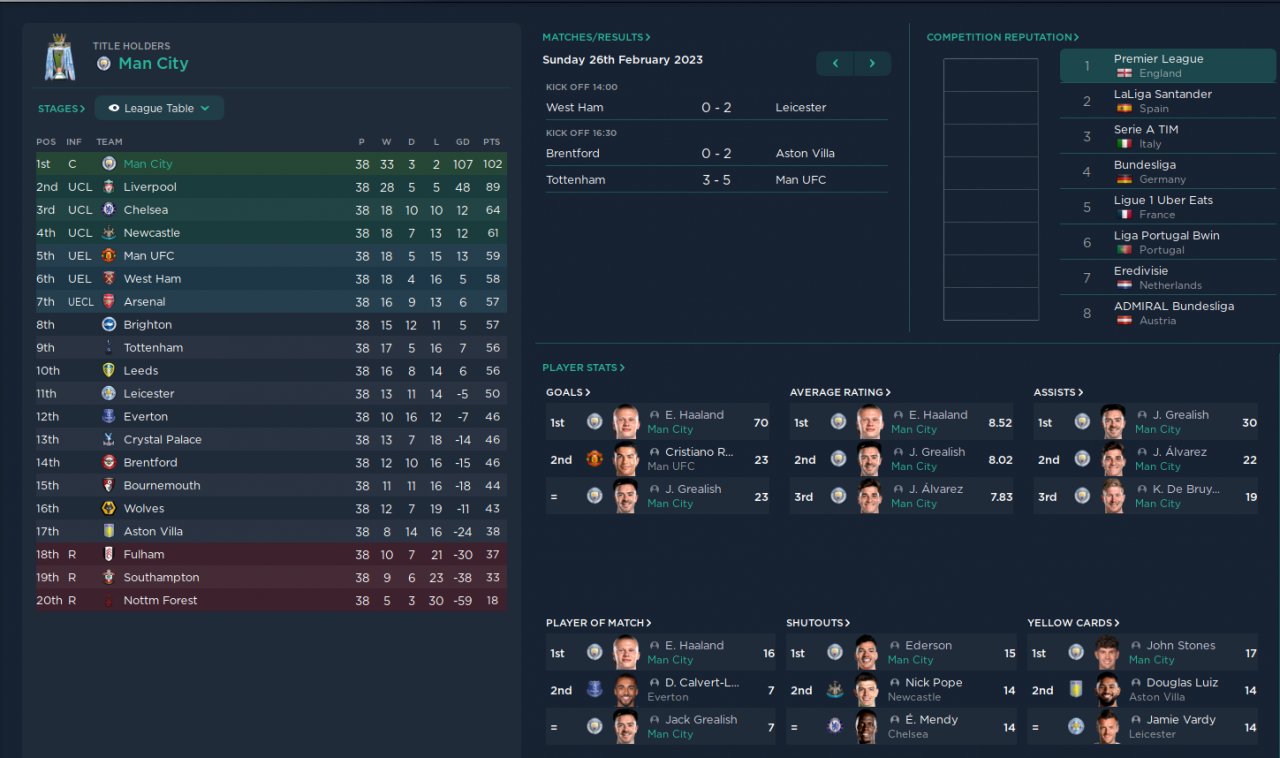Click É. Mendy's face photo in Shutouts

click(866, 726)
